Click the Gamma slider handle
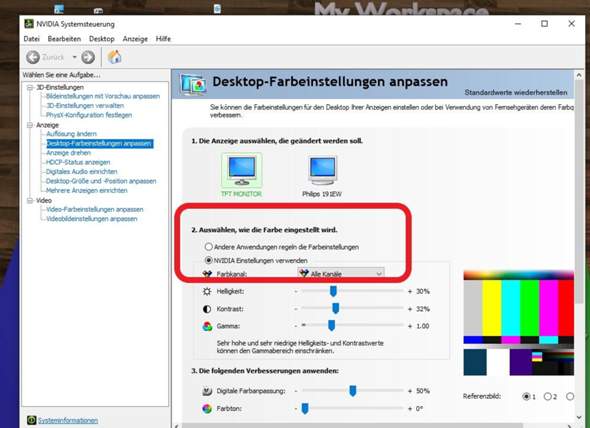The width and height of the screenshot is (590, 428). (331, 326)
